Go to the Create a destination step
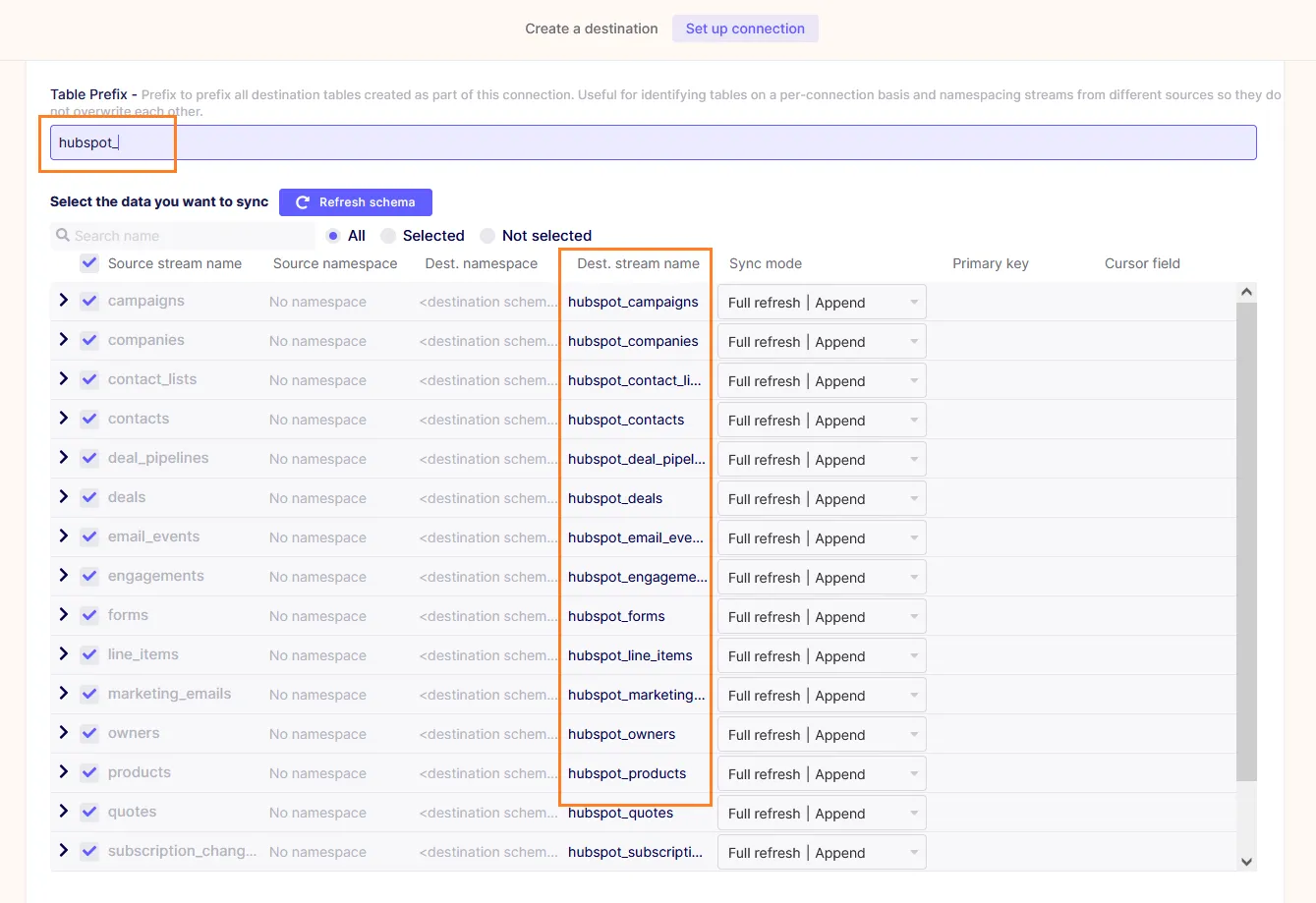The height and width of the screenshot is (903, 1316). coord(592,28)
